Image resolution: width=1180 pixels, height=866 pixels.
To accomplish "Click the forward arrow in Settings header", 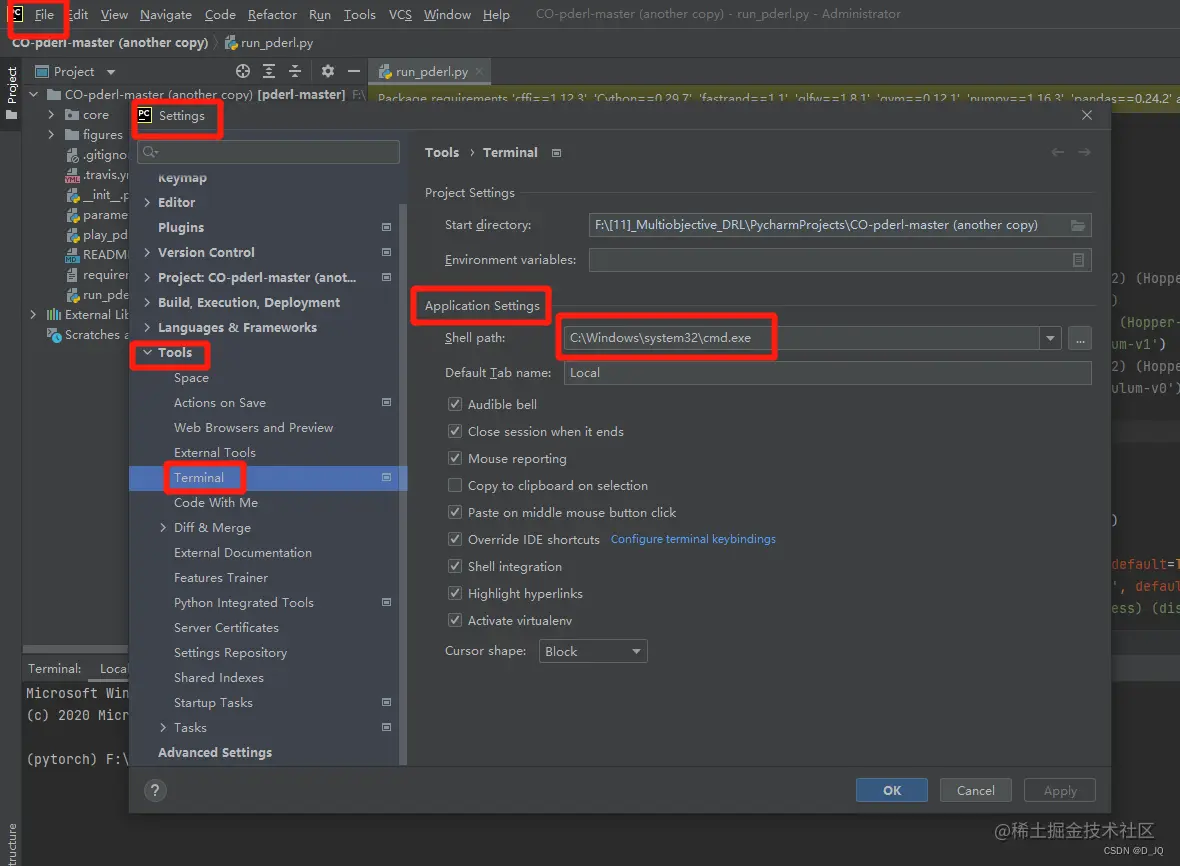I will pyautogui.click(x=1084, y=152).
